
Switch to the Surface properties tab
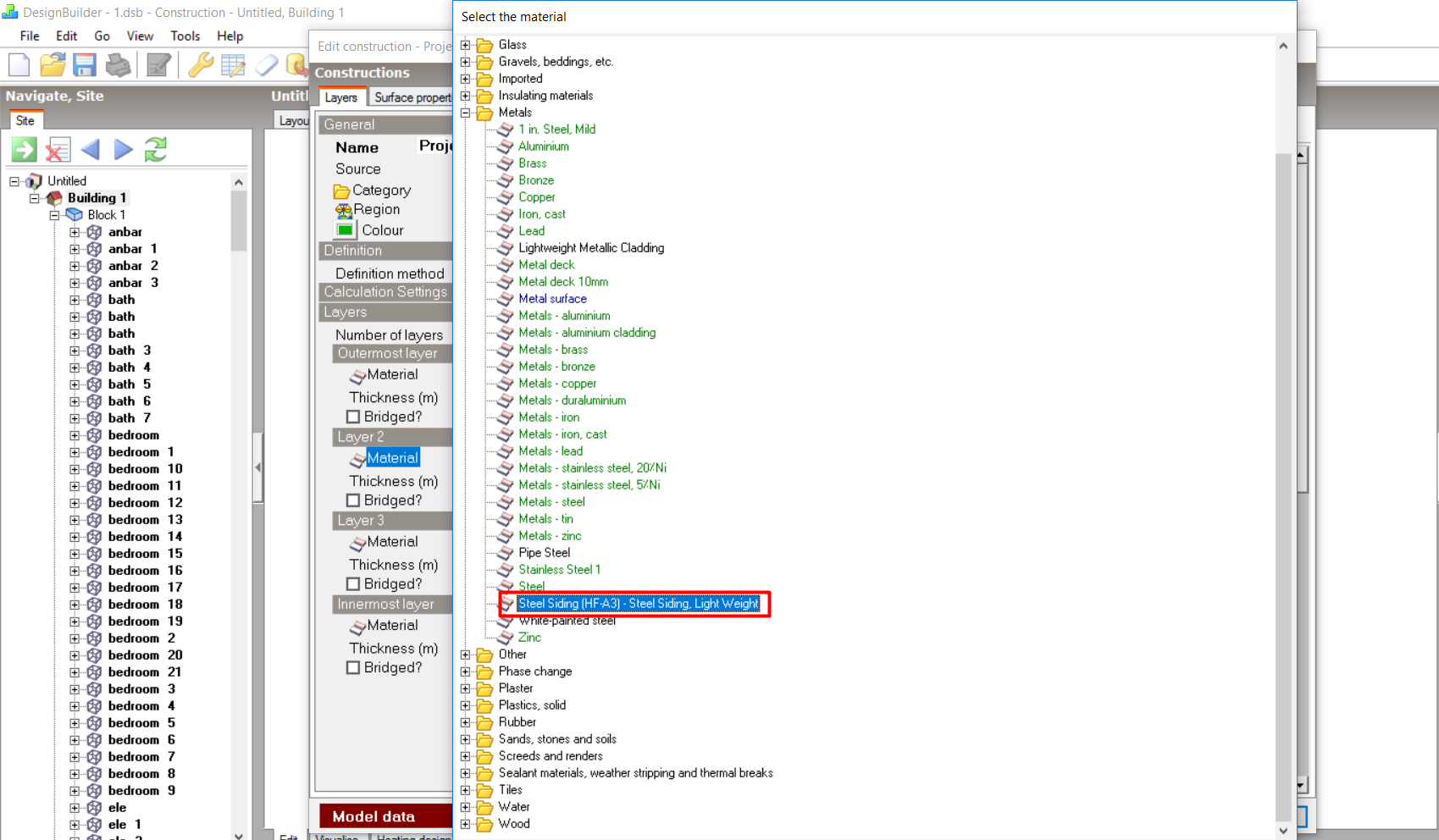[412, 97]
